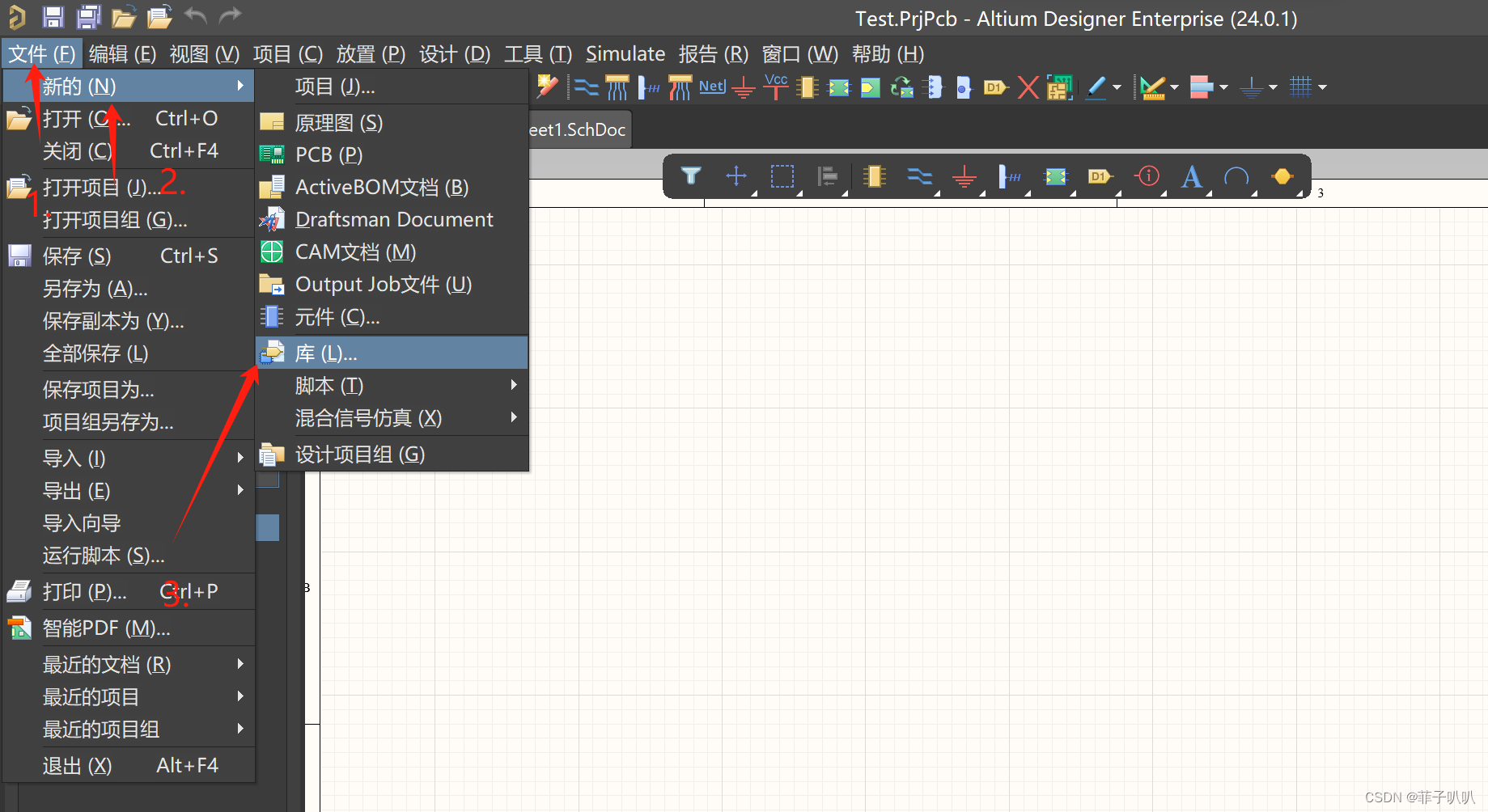
Task: Expand the 导入 (I) submenu
Action: (129, 459)
